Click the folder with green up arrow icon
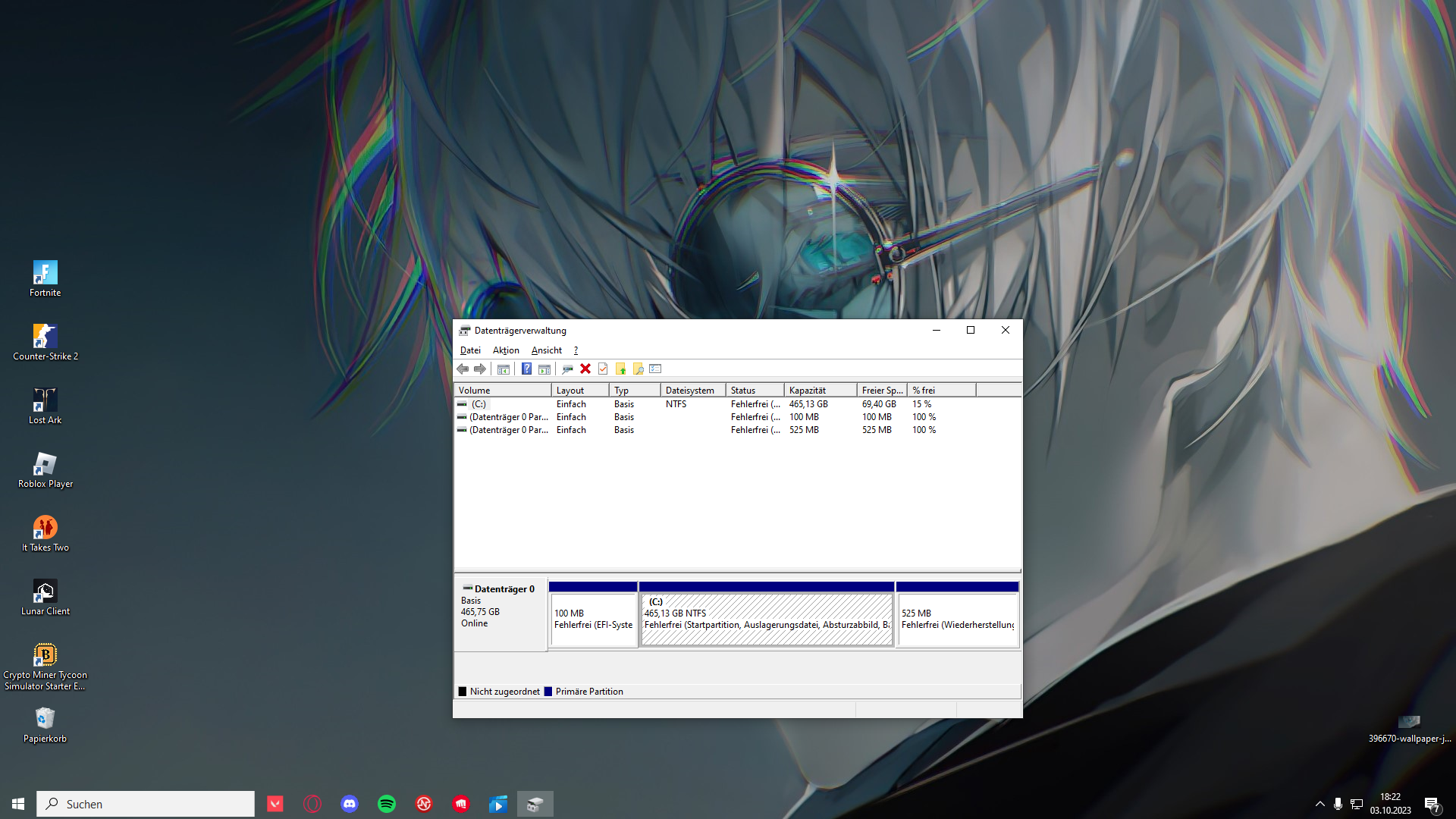The image size is (1456, 819). (620, 369)
